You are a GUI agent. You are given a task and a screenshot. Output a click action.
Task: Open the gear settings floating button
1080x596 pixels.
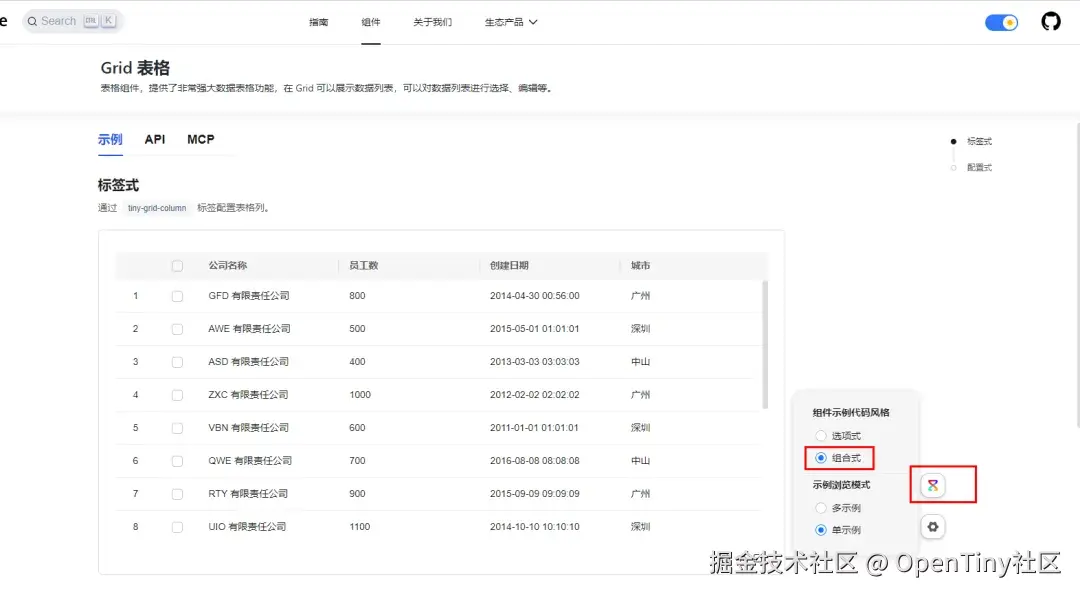(x=933, y=527)
